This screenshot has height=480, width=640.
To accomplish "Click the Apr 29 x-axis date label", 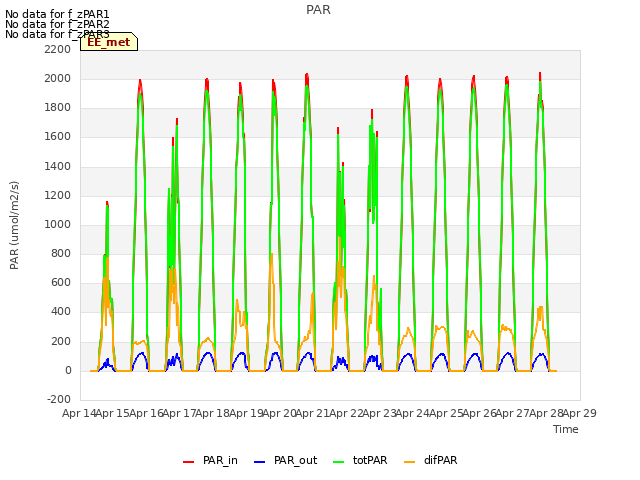I will (579, 413).
